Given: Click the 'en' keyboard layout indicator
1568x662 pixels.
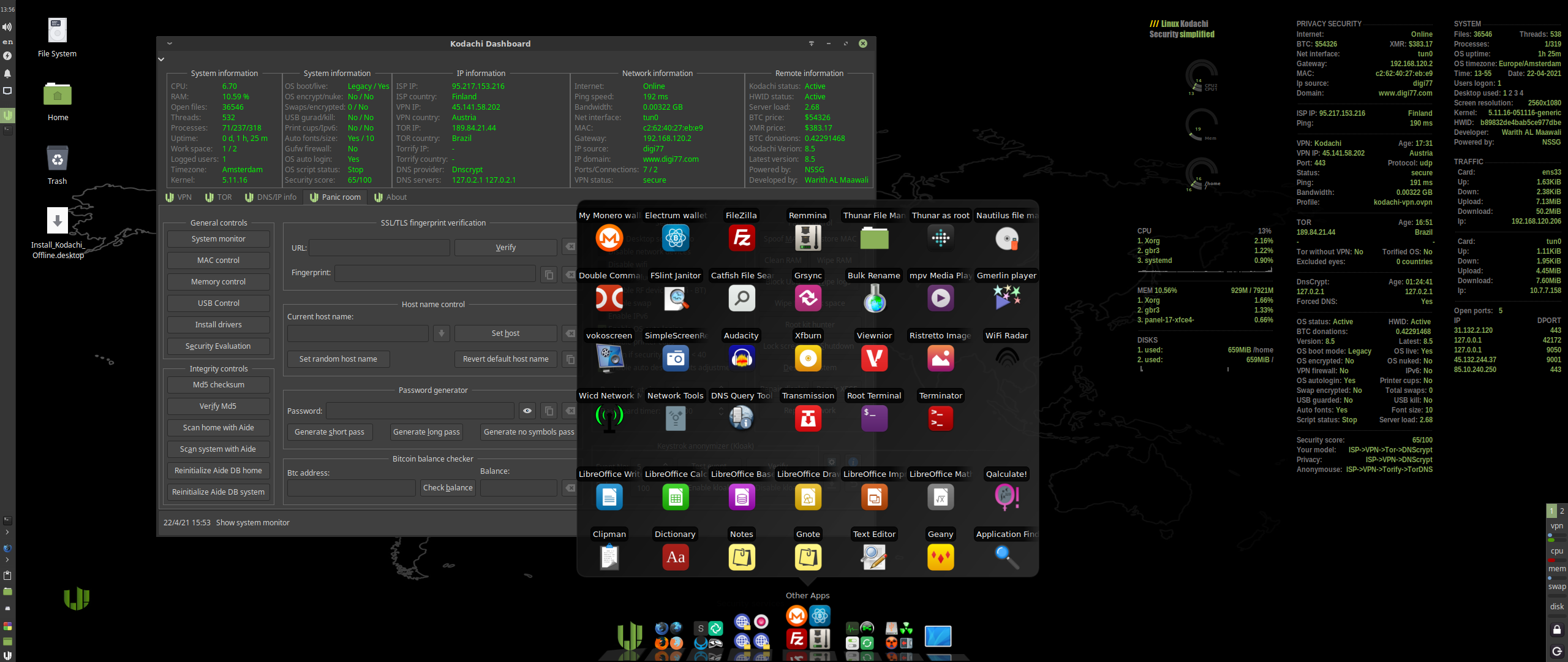Looking at the screenshot, I should 7,42.
